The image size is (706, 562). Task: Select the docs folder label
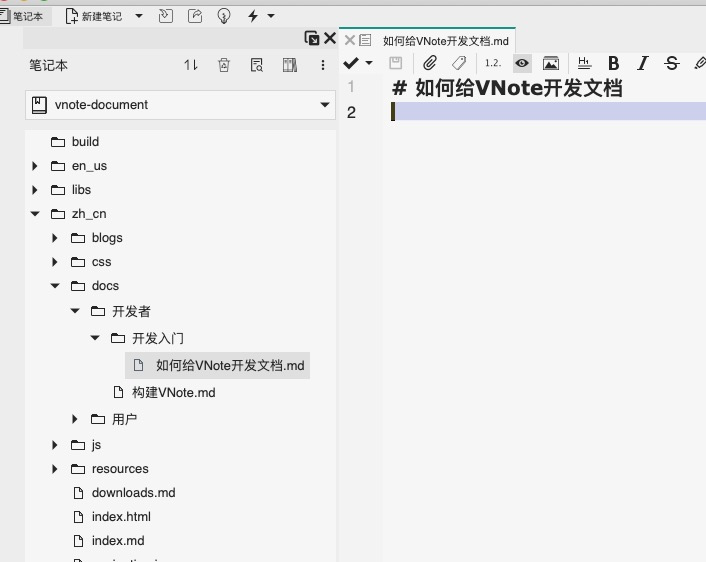coord(105,286)
